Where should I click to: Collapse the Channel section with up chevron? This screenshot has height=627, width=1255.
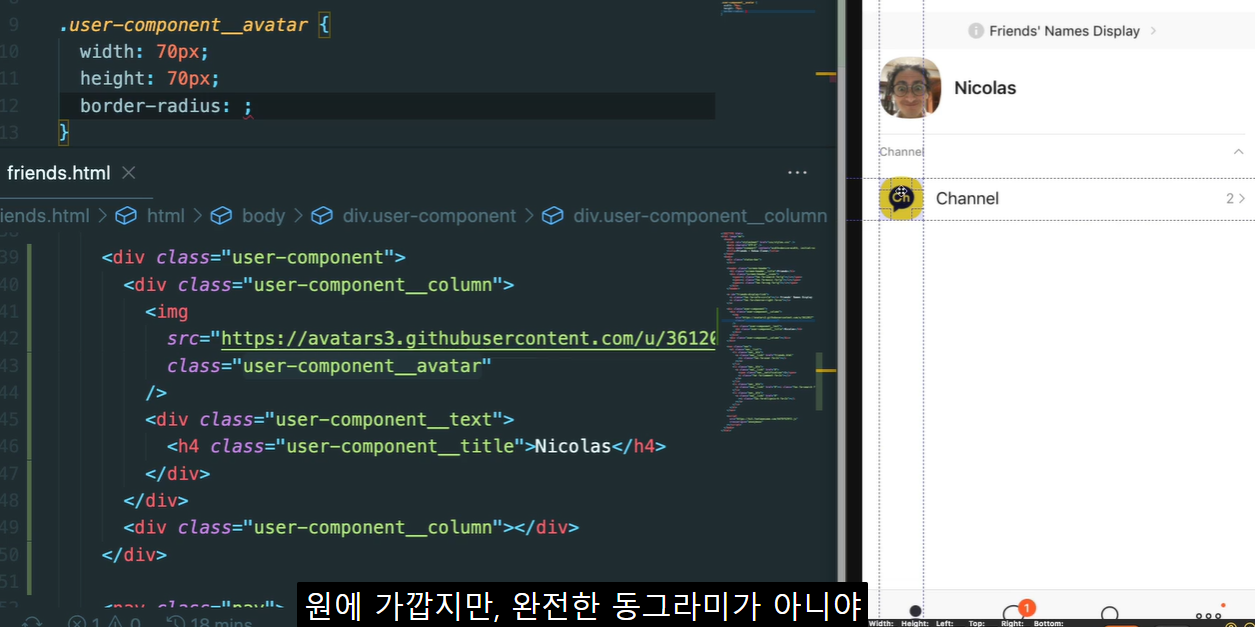tap(1238, 152)
